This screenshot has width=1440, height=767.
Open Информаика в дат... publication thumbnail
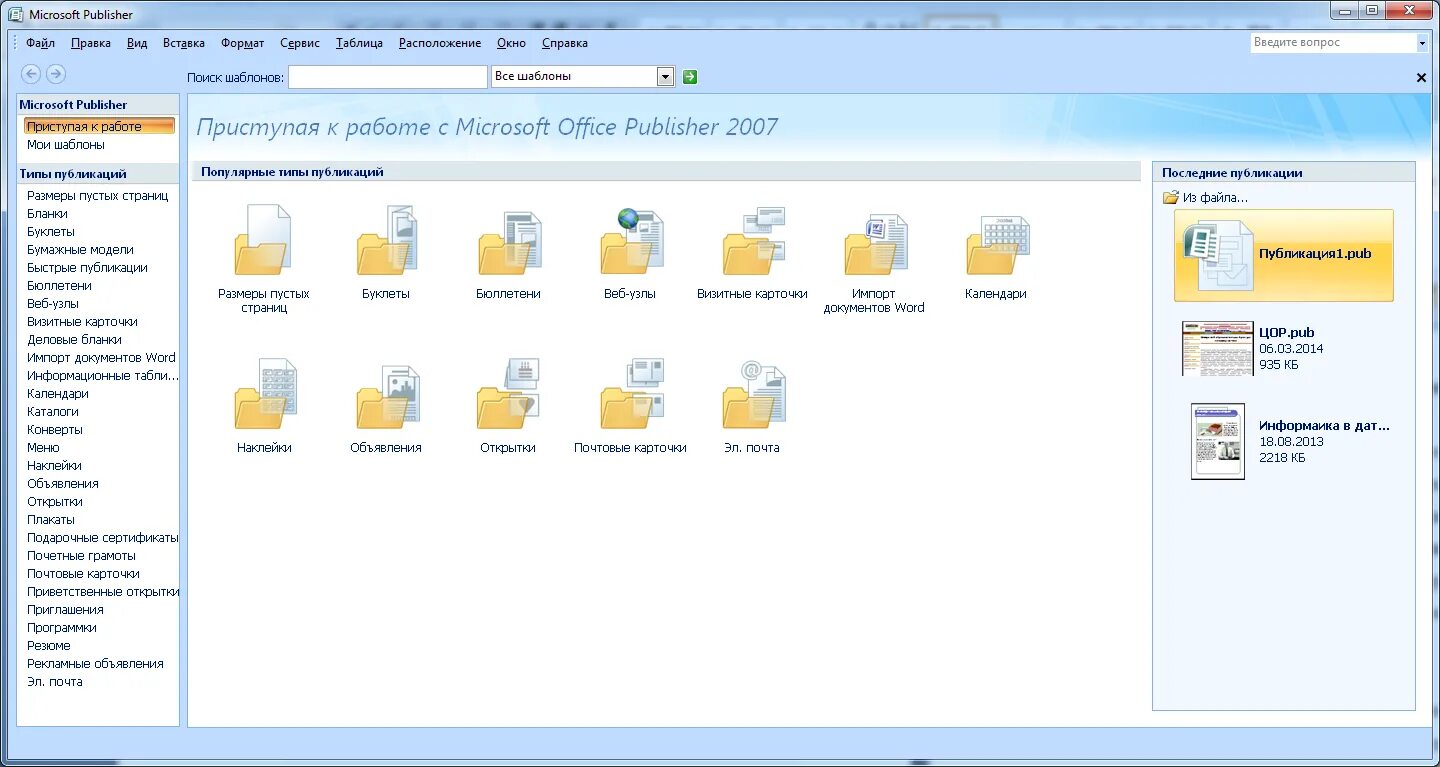click(x=1218, y=441)
